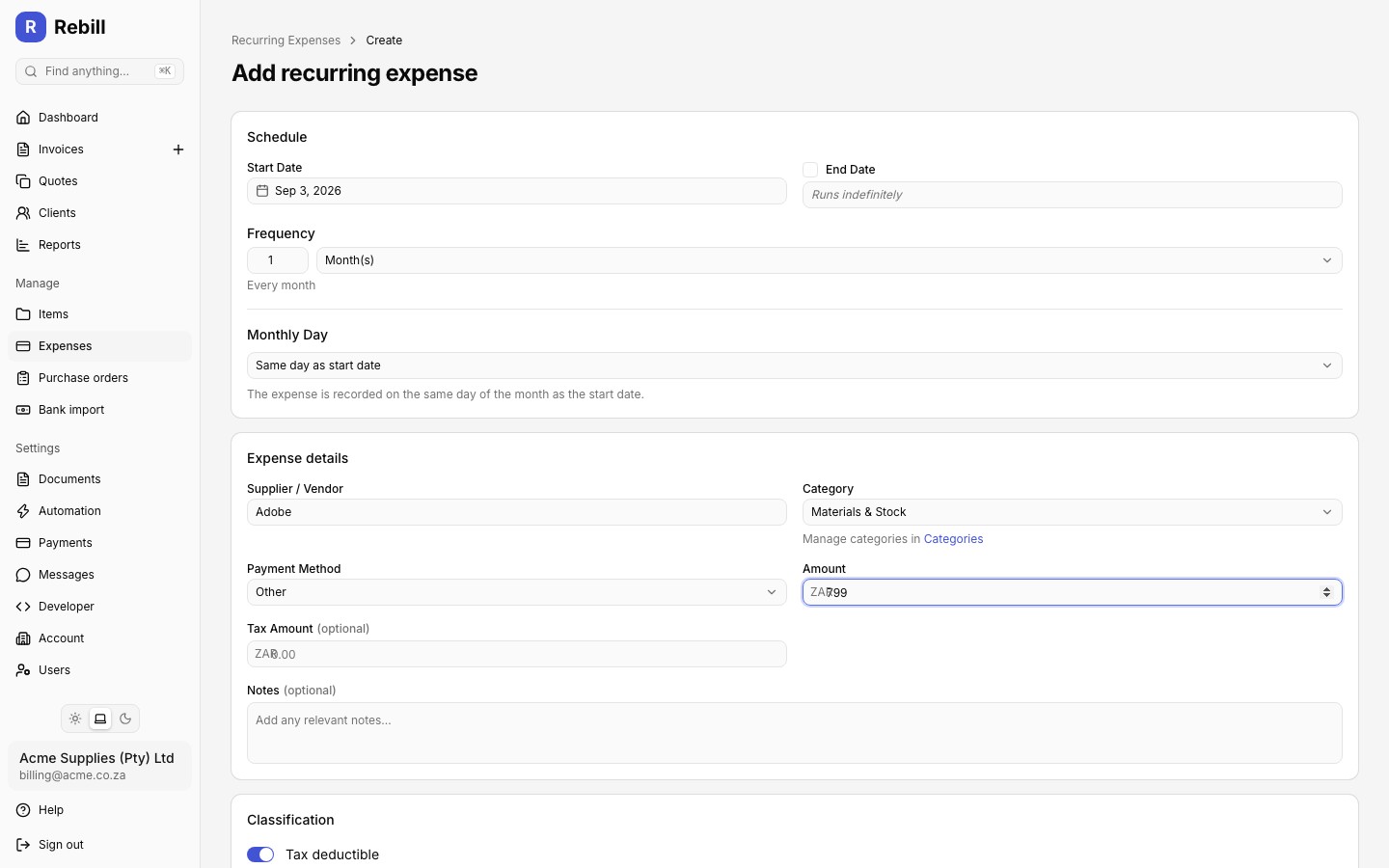
Task: Focus the Find anything search box
Action: coord(100,71)
